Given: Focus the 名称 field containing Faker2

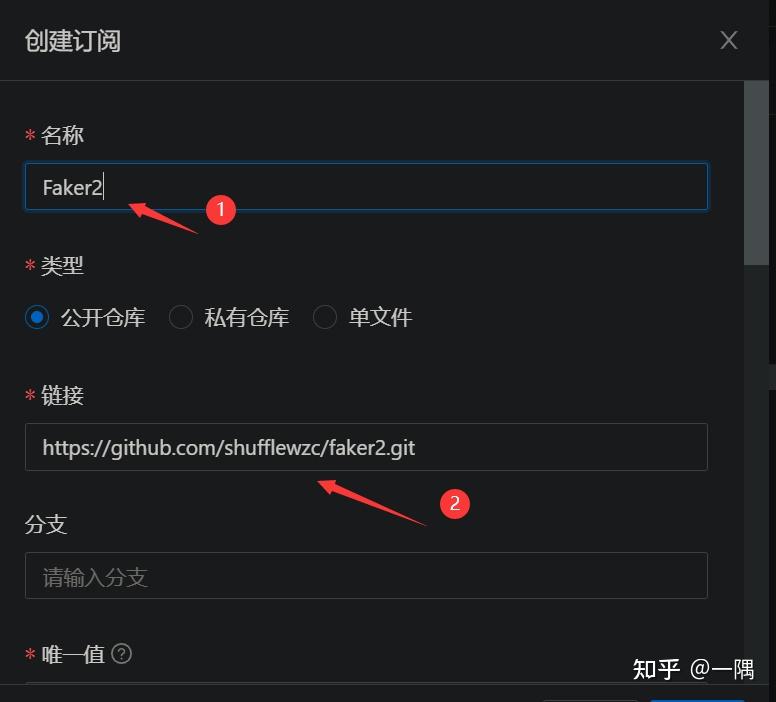Looking at the screenshot, I should pos(366,187).
